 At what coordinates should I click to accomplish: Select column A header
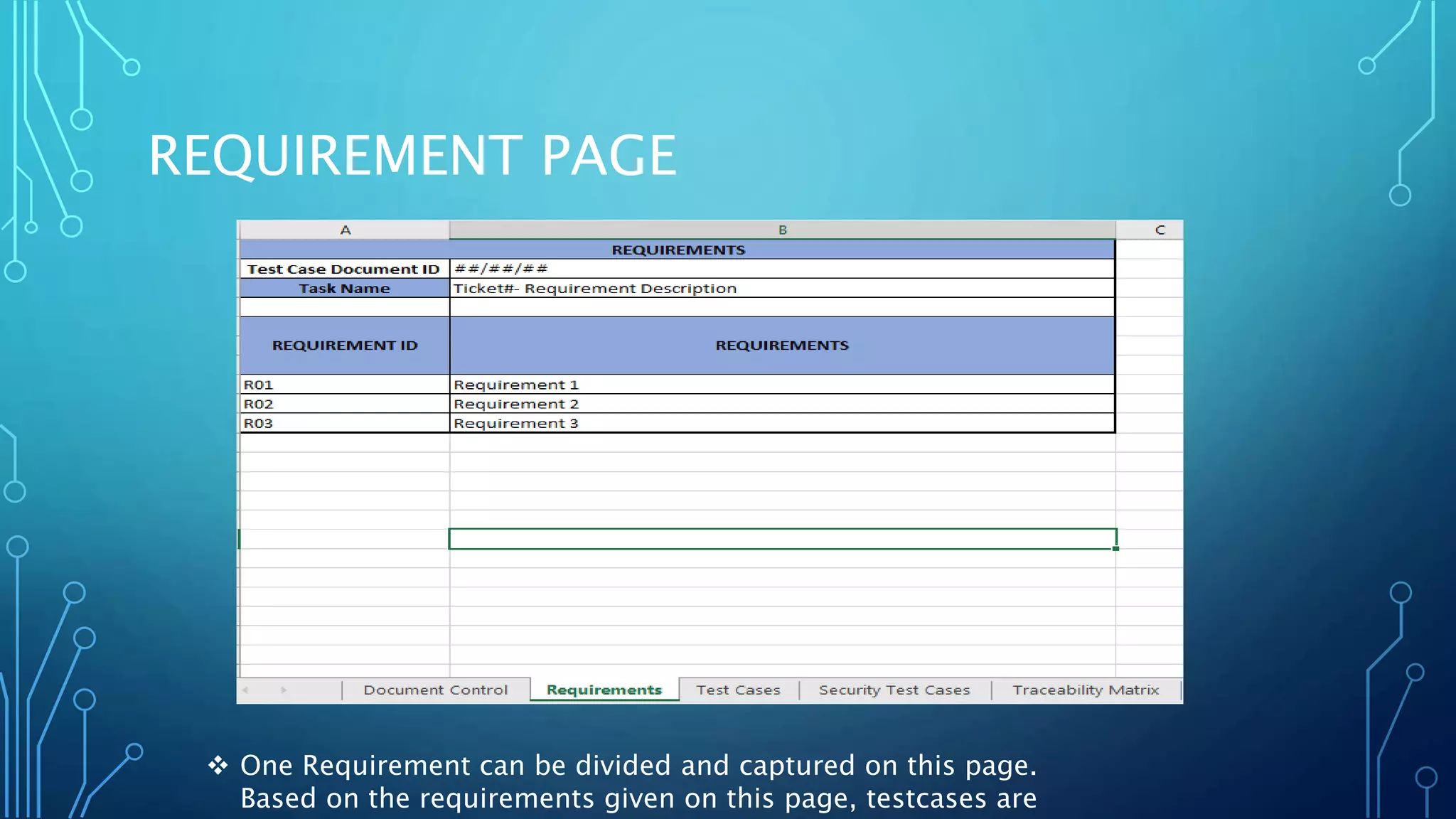345,230
